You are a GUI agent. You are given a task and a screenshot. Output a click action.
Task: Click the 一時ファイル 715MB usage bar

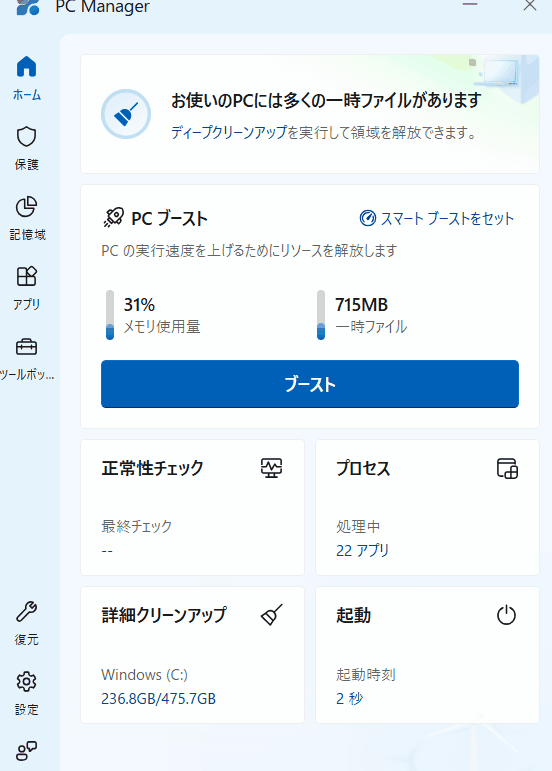(321, 315)
